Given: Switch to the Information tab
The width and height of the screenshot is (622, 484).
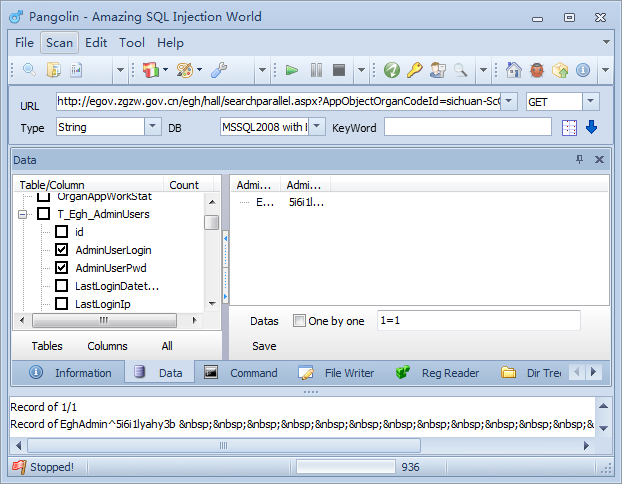Looking at the screenshot, I should coord(68,373).
